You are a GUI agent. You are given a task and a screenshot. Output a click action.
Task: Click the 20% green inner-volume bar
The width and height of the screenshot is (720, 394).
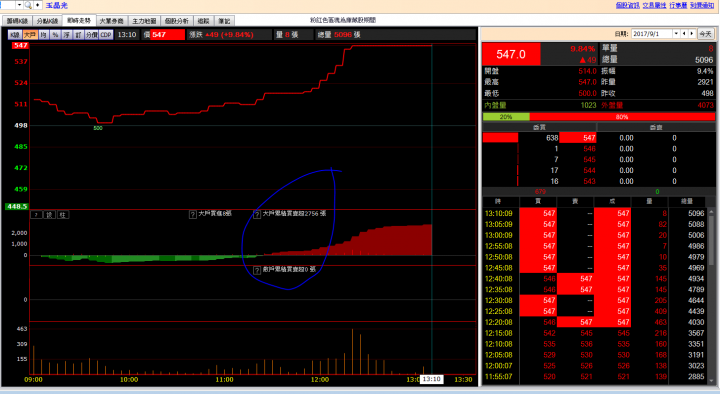(x=506, y=117)
